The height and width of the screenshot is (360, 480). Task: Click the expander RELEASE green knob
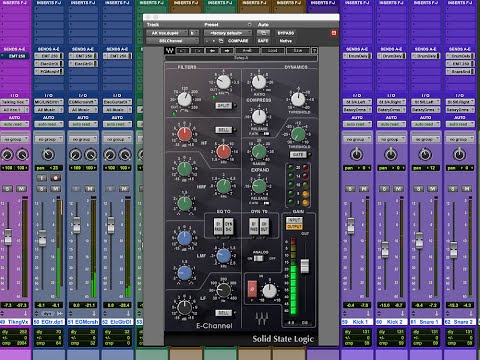coord(259,186)
